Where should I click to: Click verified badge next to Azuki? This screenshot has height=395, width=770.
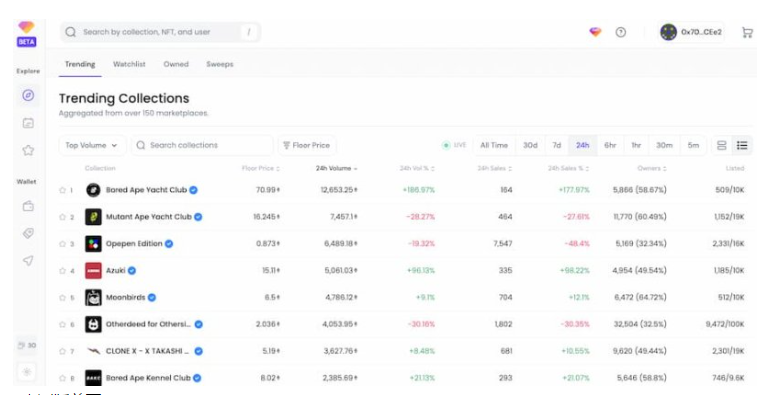(x=132, y=271)
